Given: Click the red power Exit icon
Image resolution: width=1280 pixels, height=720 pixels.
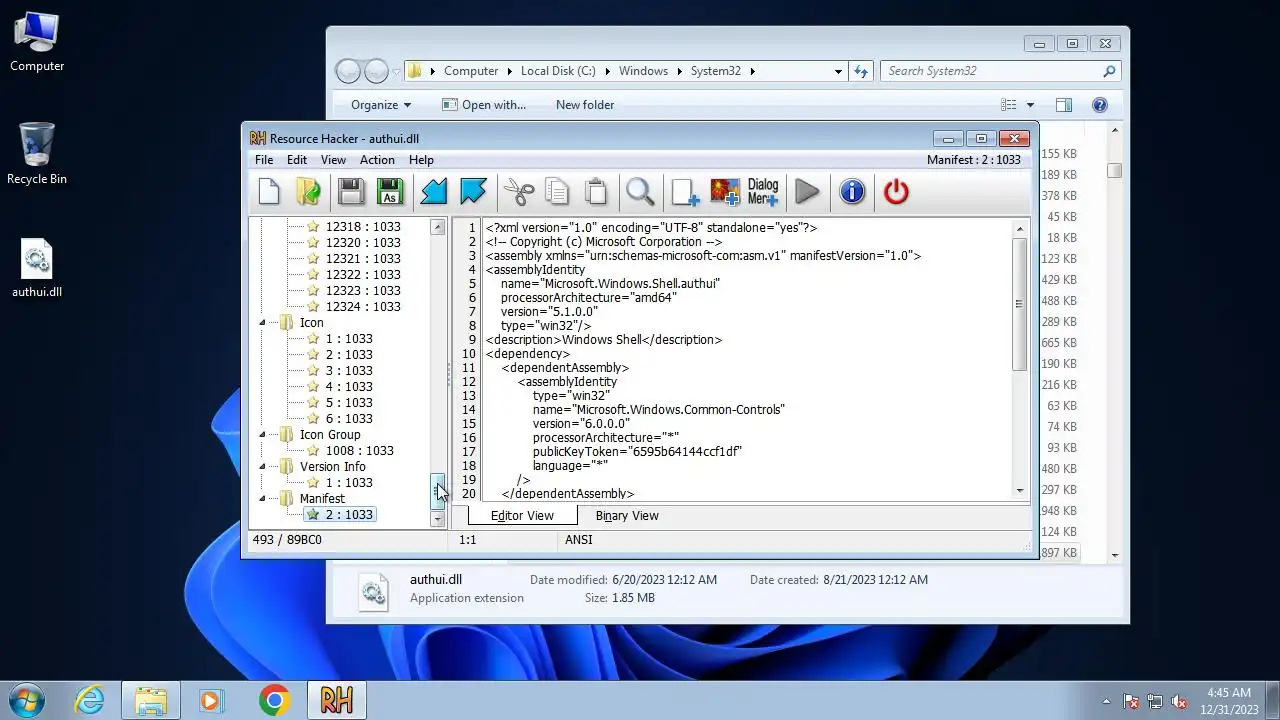Looking at the screenshot, I should click(896, 191).
